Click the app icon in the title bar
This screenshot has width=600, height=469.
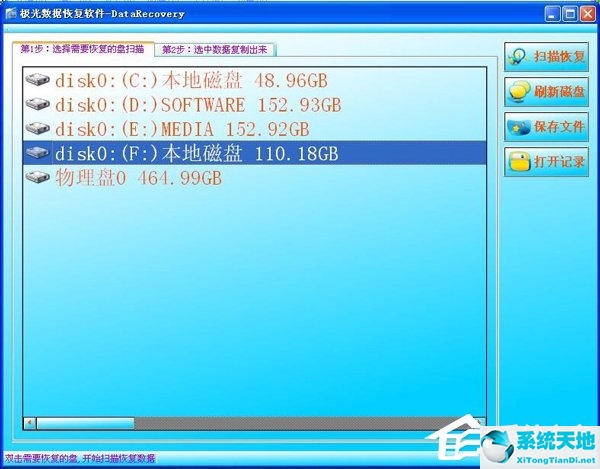pos(11,13)
